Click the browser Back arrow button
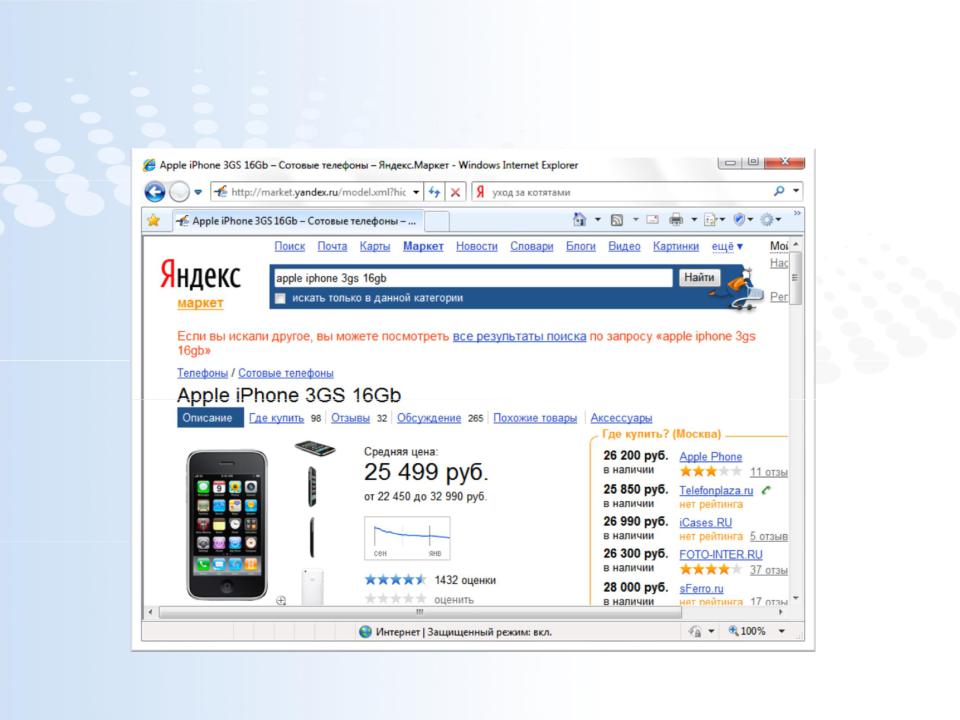960x720 pixels. (155, 192)
